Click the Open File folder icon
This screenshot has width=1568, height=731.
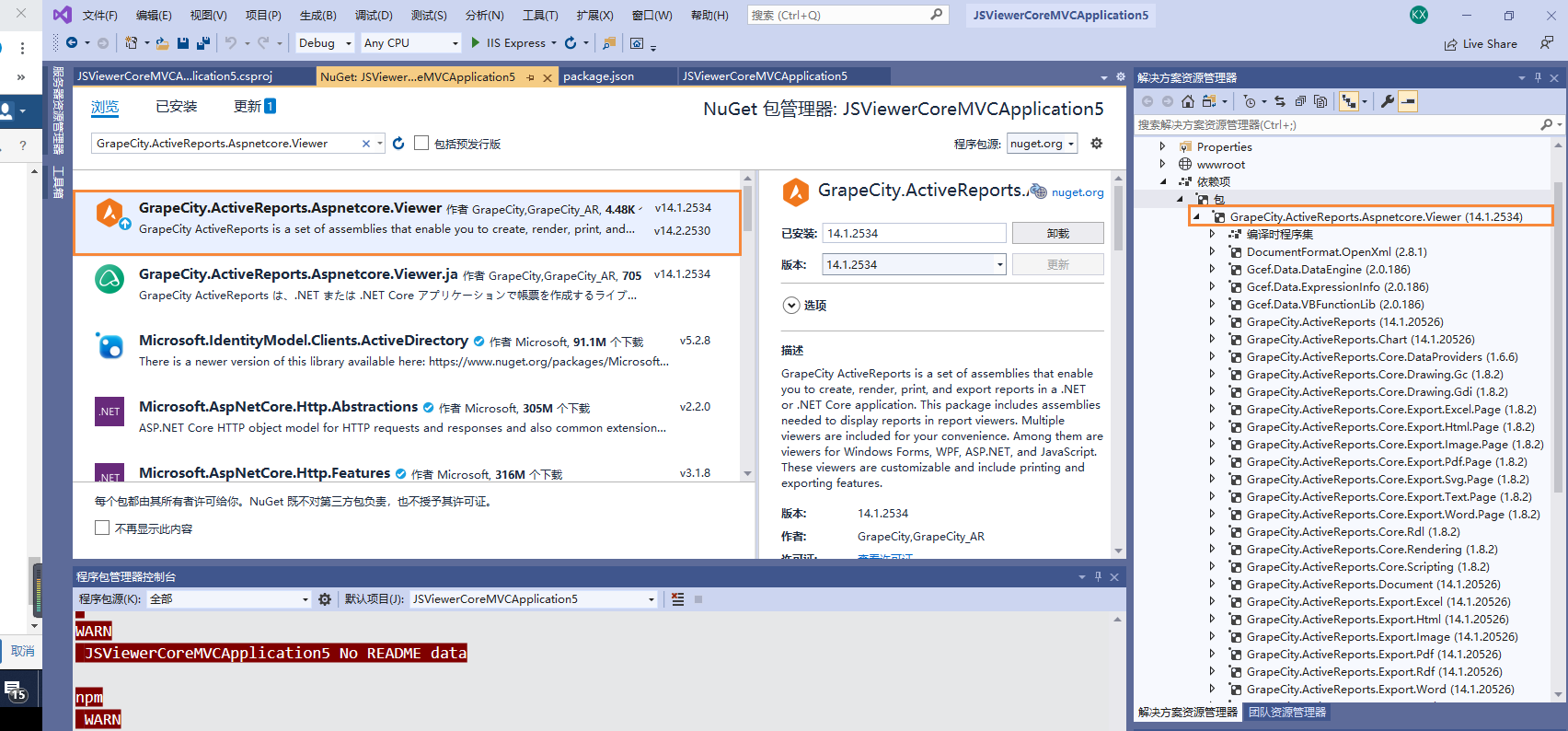pos(162,43)
